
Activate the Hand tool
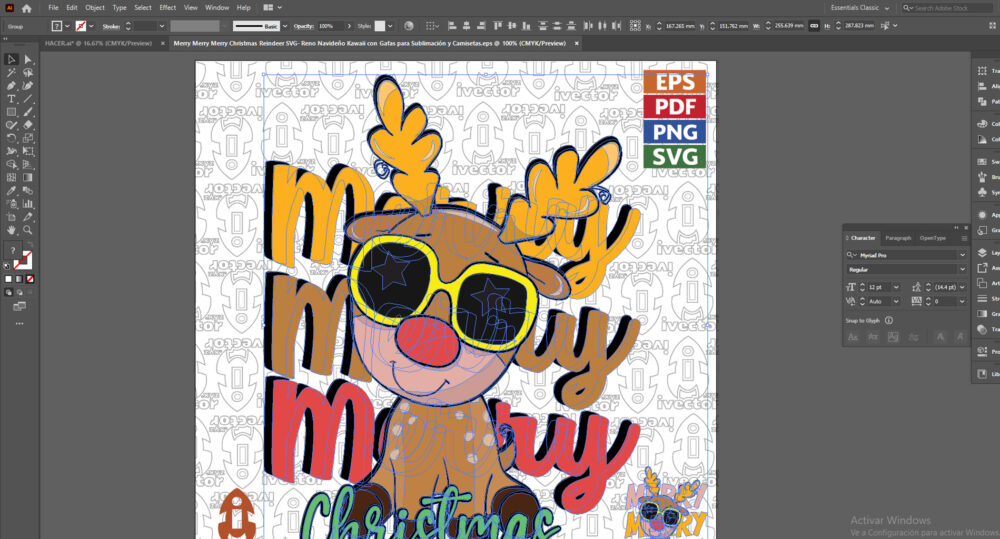click(11, 230)
